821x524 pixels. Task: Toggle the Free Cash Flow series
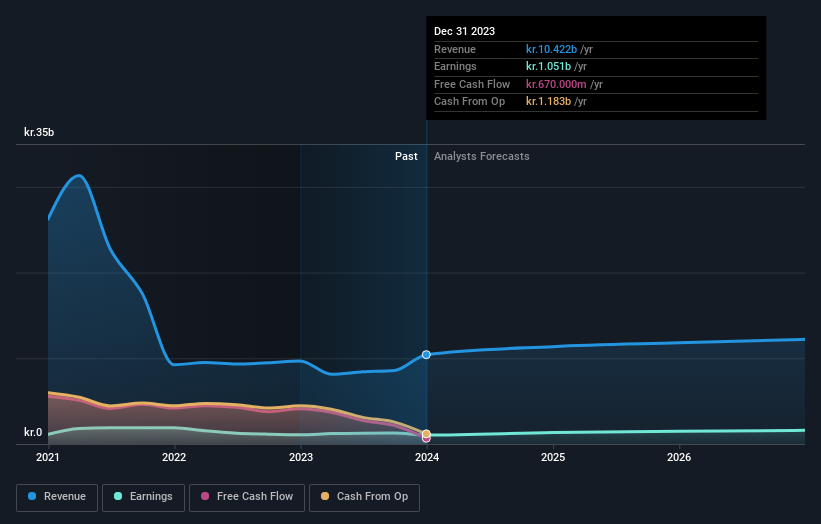[x=247, y=497]
